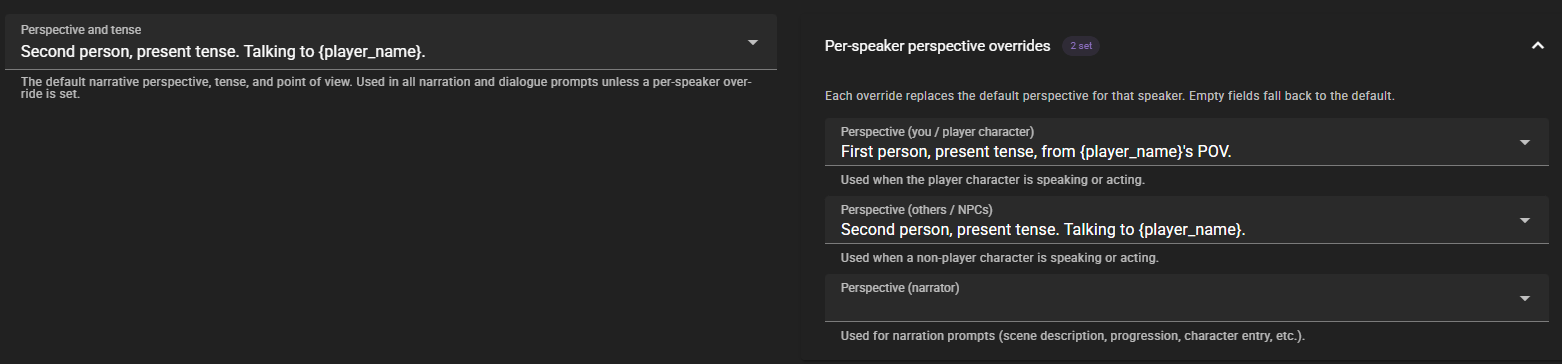Collapse the Per-speaker perspective overrides chevron

point(1538,46)
